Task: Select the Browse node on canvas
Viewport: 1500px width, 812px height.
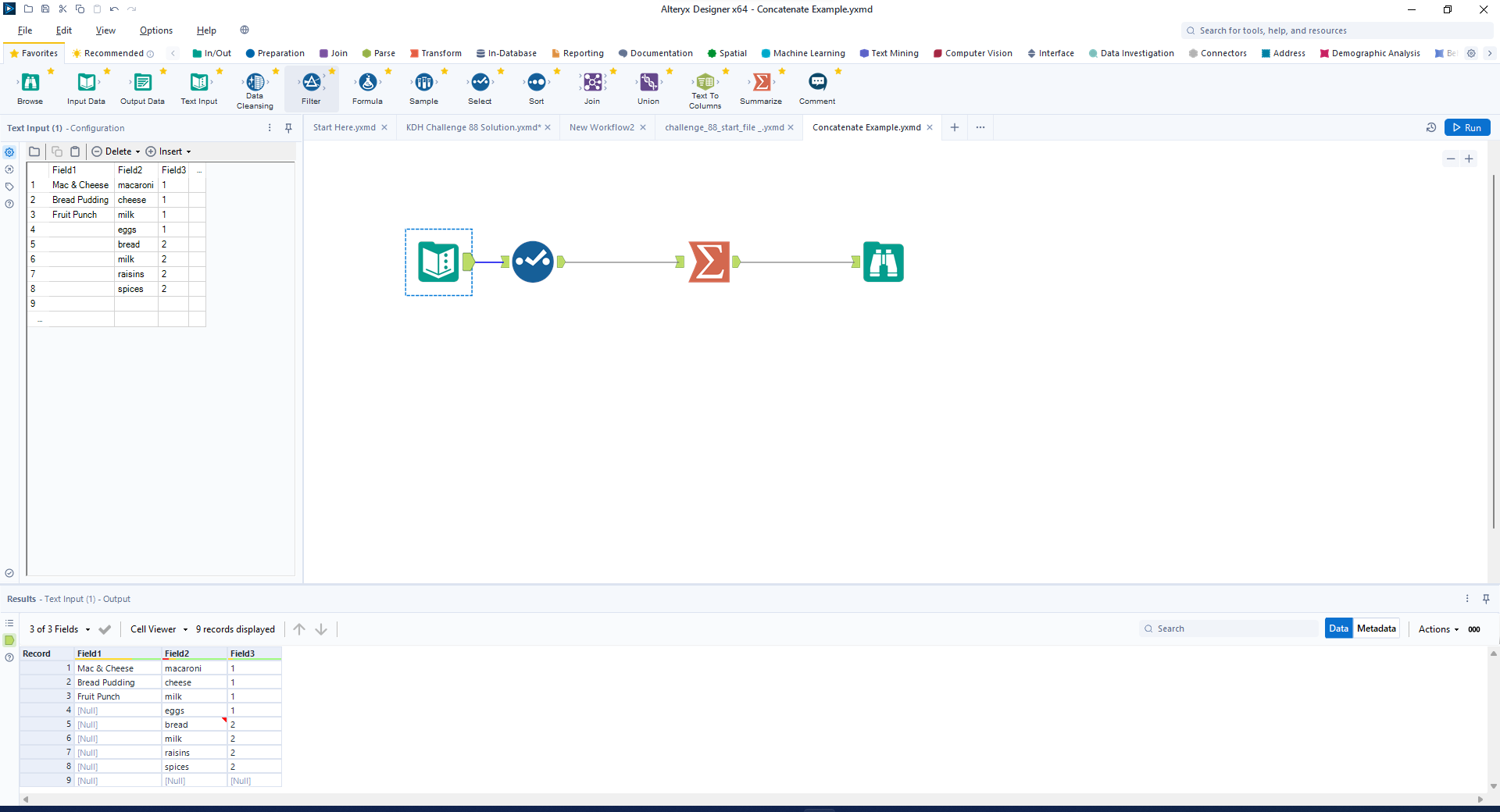Action: pos(884,262)
